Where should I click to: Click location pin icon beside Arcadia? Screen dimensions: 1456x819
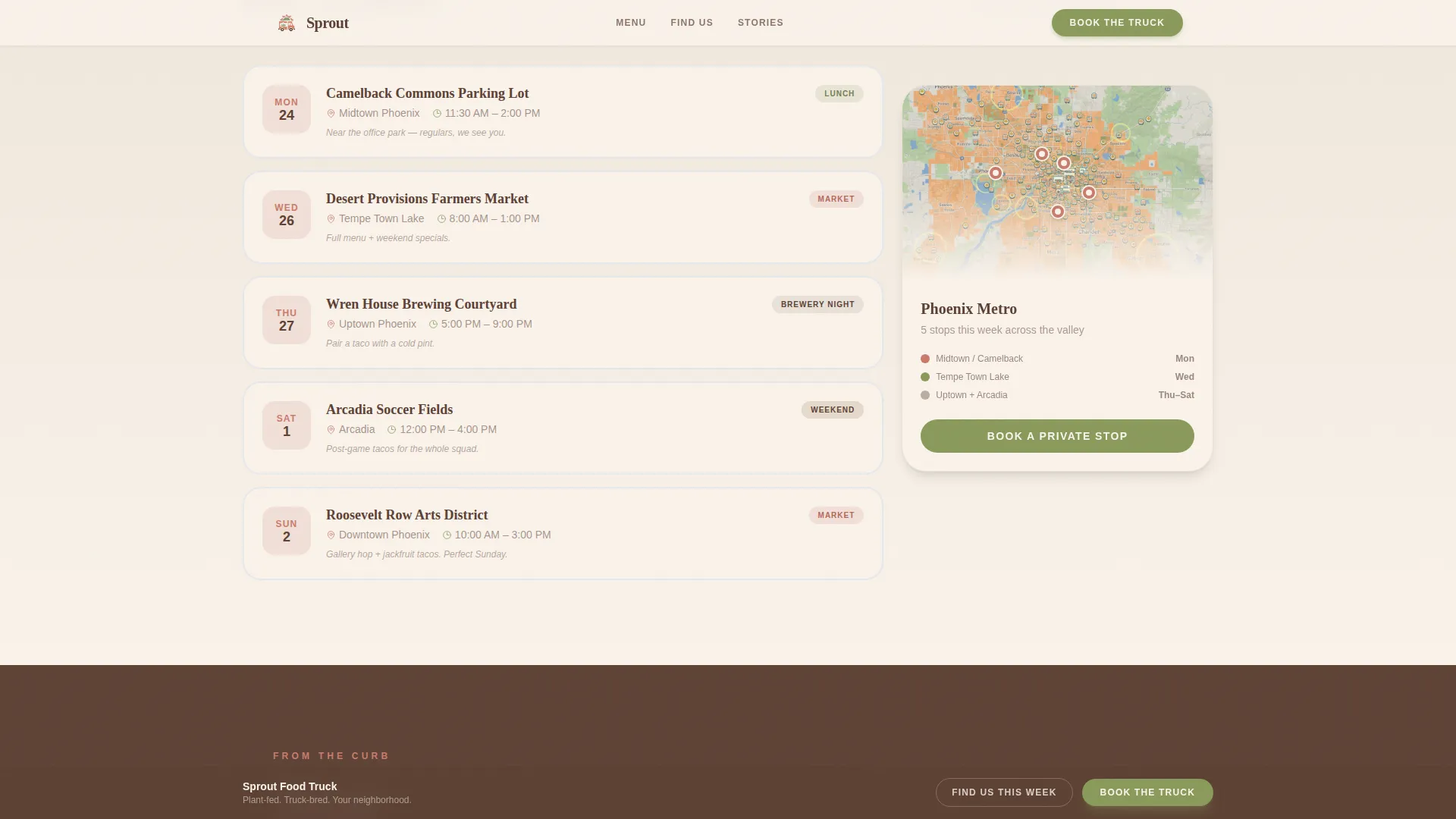(x=331, y=430)
